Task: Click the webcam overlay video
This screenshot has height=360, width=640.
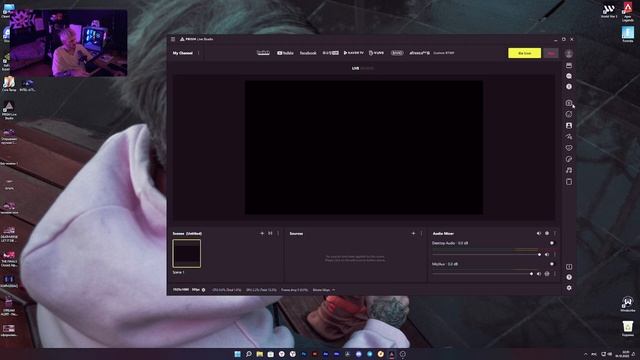Action: click(x=69, y=43)
